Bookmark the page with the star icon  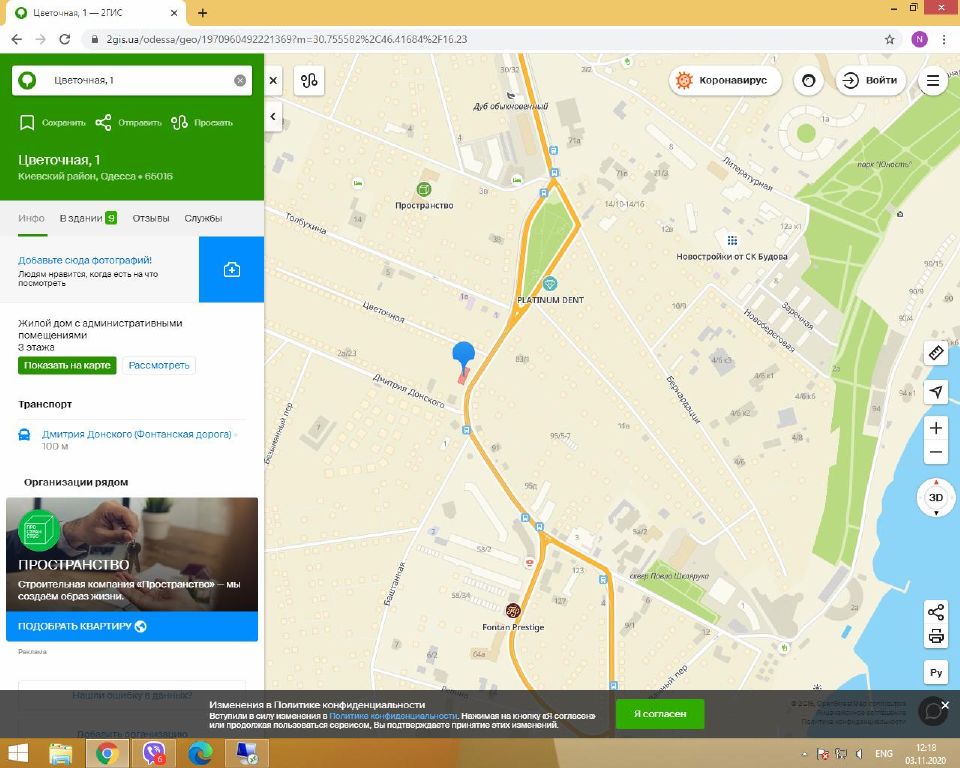(890, 39)
